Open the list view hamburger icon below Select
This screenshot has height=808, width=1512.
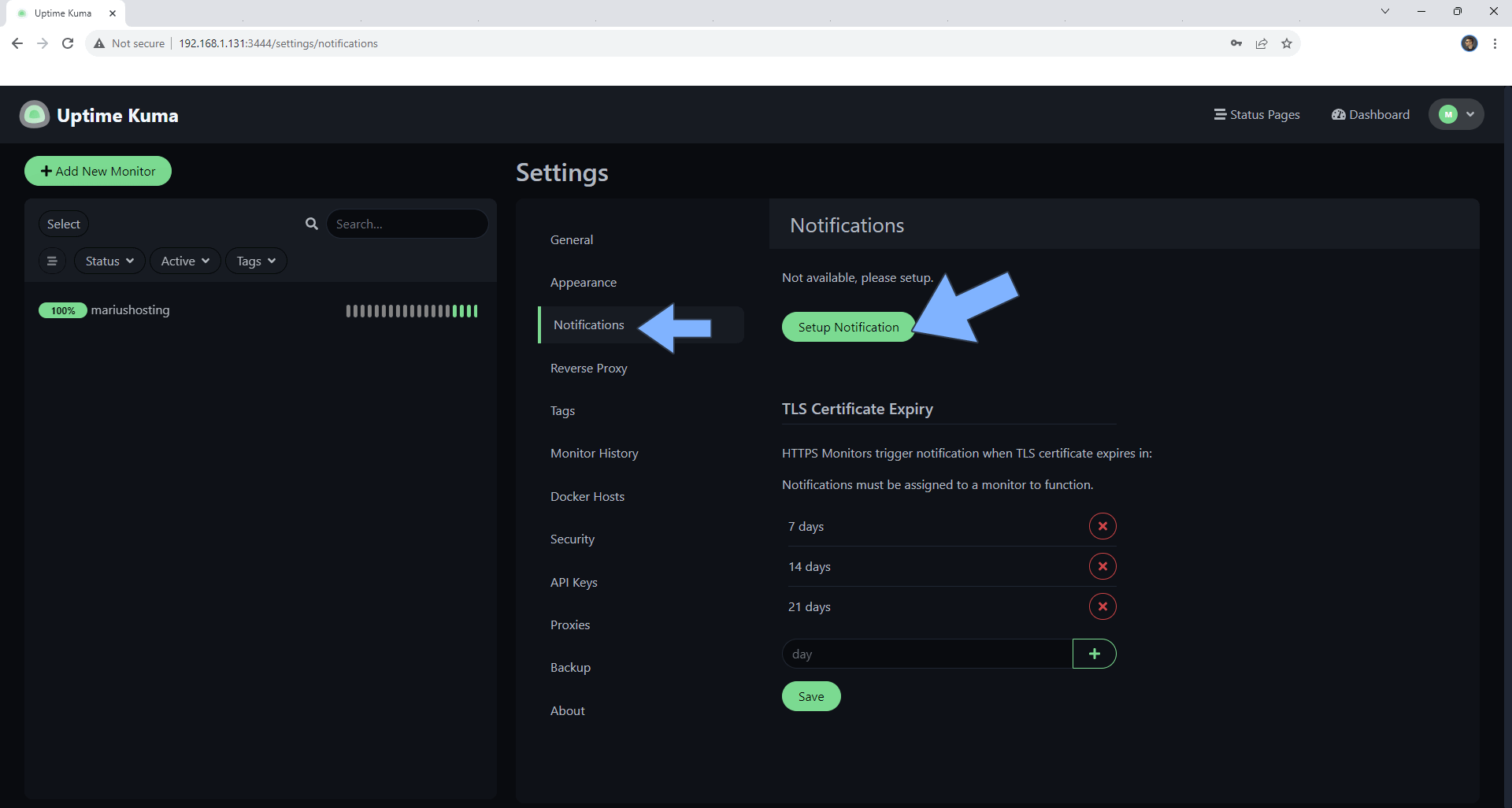coord(52,261)
